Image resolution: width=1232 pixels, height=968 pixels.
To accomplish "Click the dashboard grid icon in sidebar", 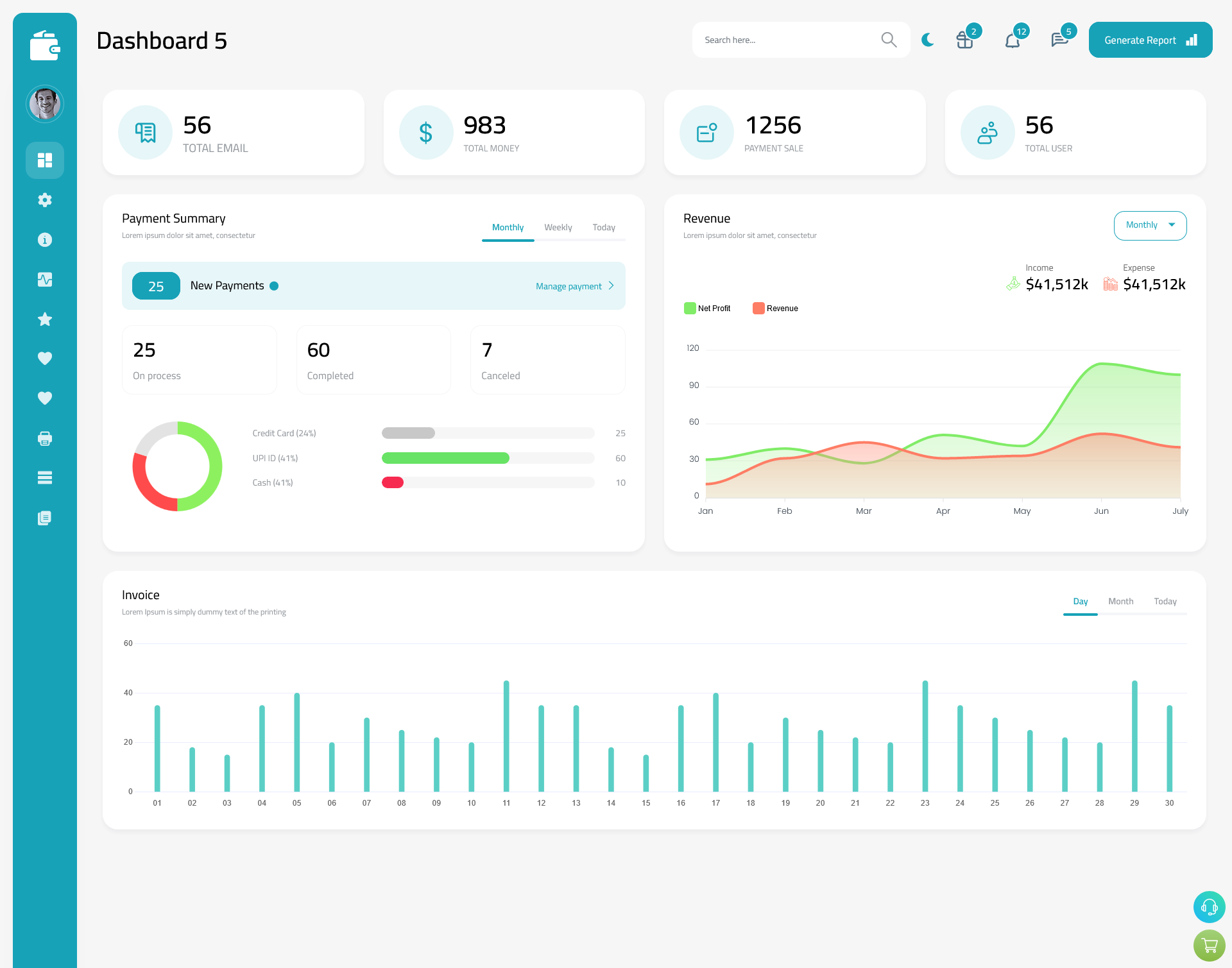I will [45, 160].
